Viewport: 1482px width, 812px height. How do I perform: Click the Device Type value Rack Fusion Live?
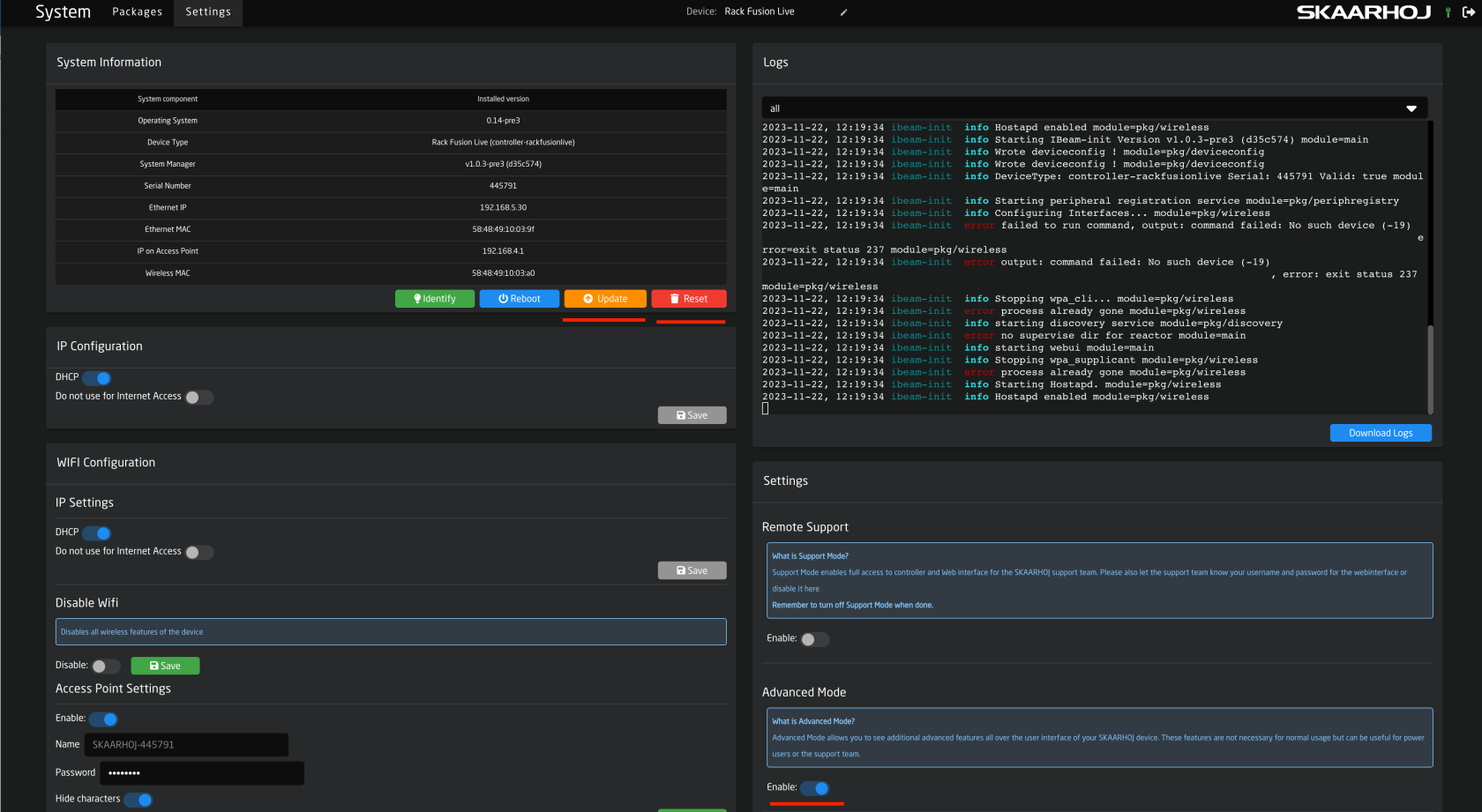pos(503,142)
